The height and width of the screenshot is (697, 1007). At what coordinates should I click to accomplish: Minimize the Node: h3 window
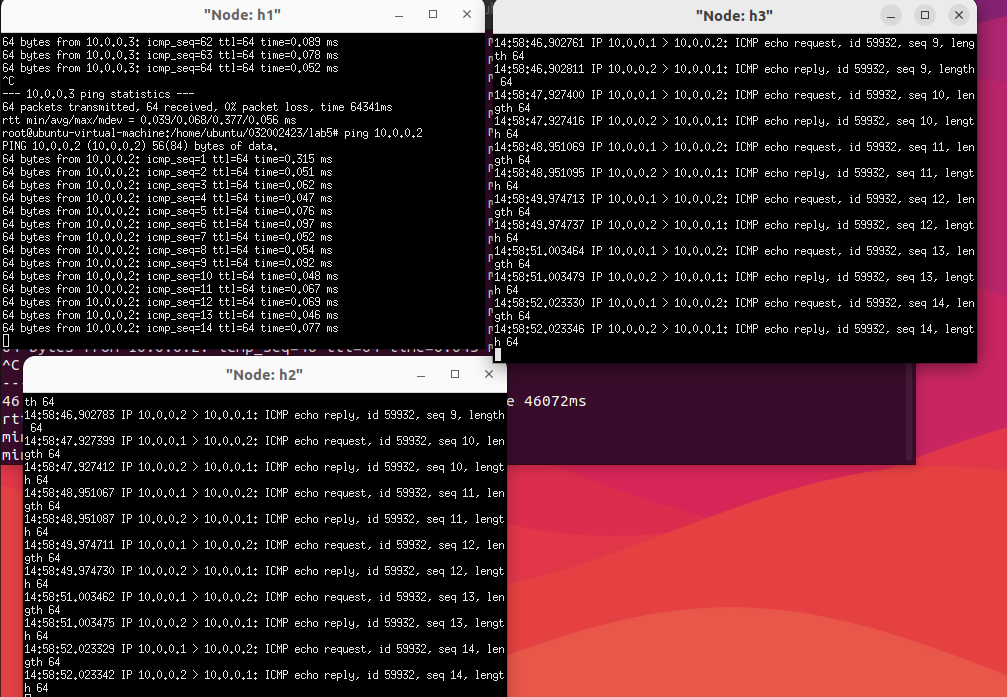click(891, 15)
